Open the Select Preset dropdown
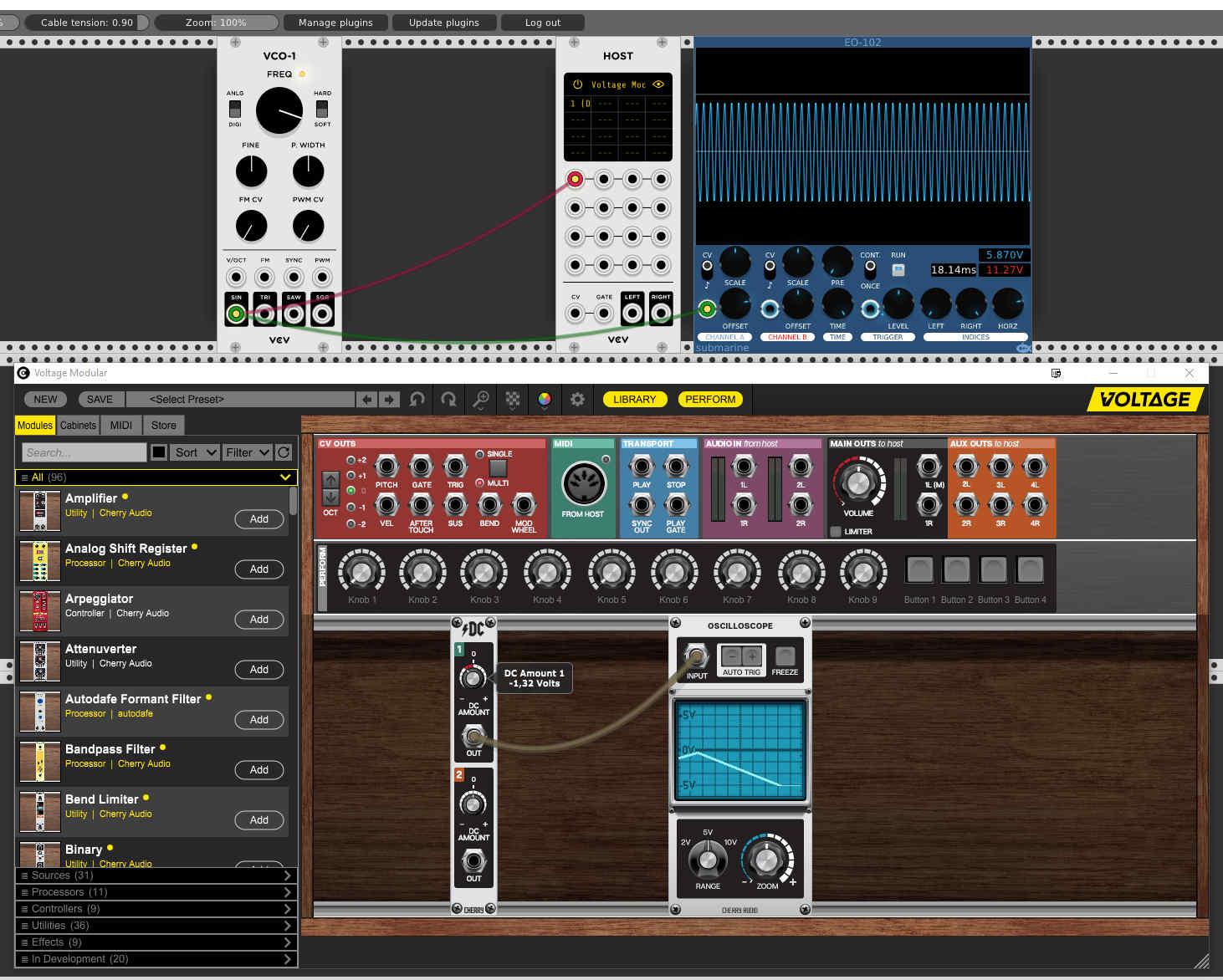 click(240, 400)
